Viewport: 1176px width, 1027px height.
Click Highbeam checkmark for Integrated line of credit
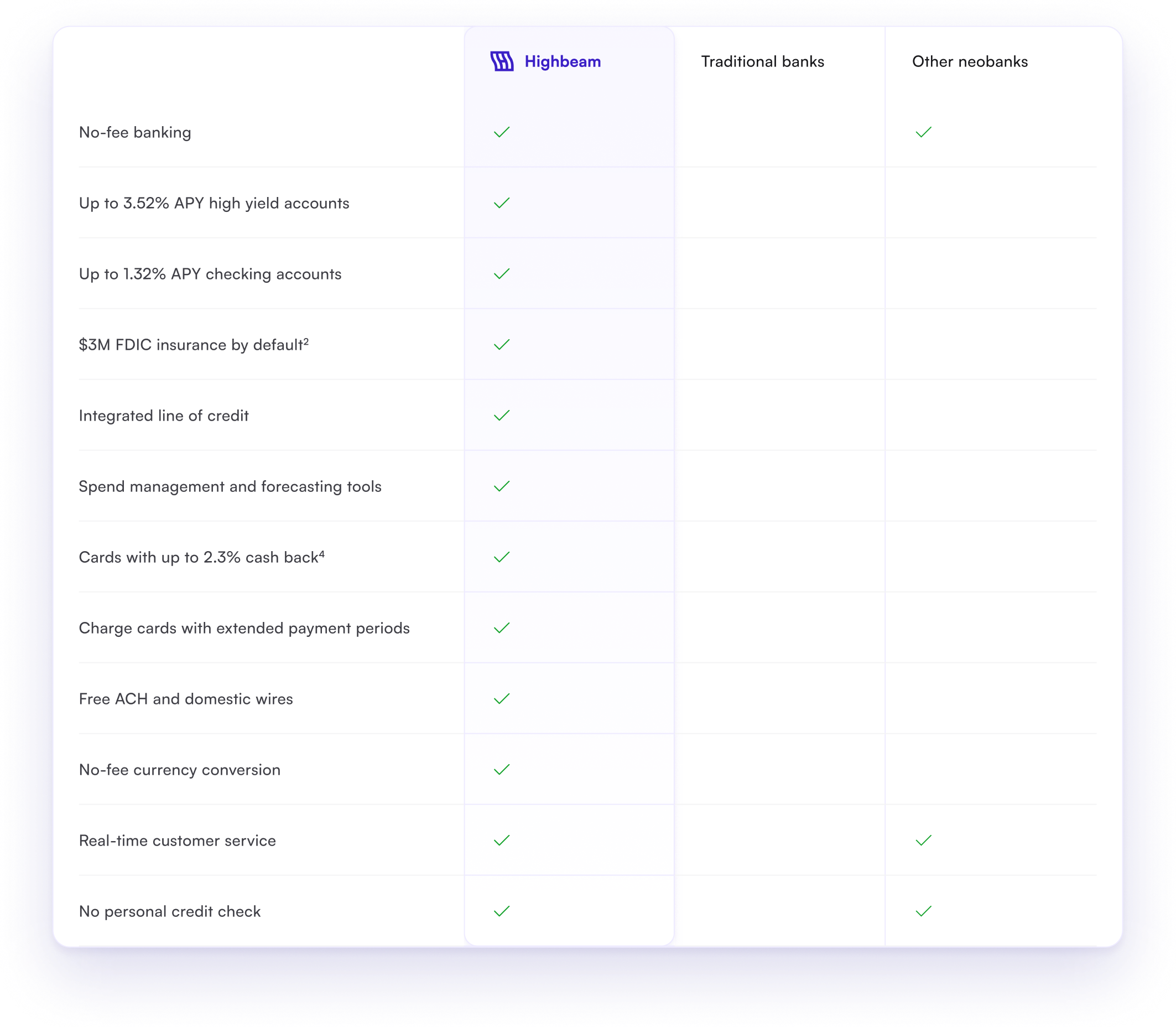(502, 416)
